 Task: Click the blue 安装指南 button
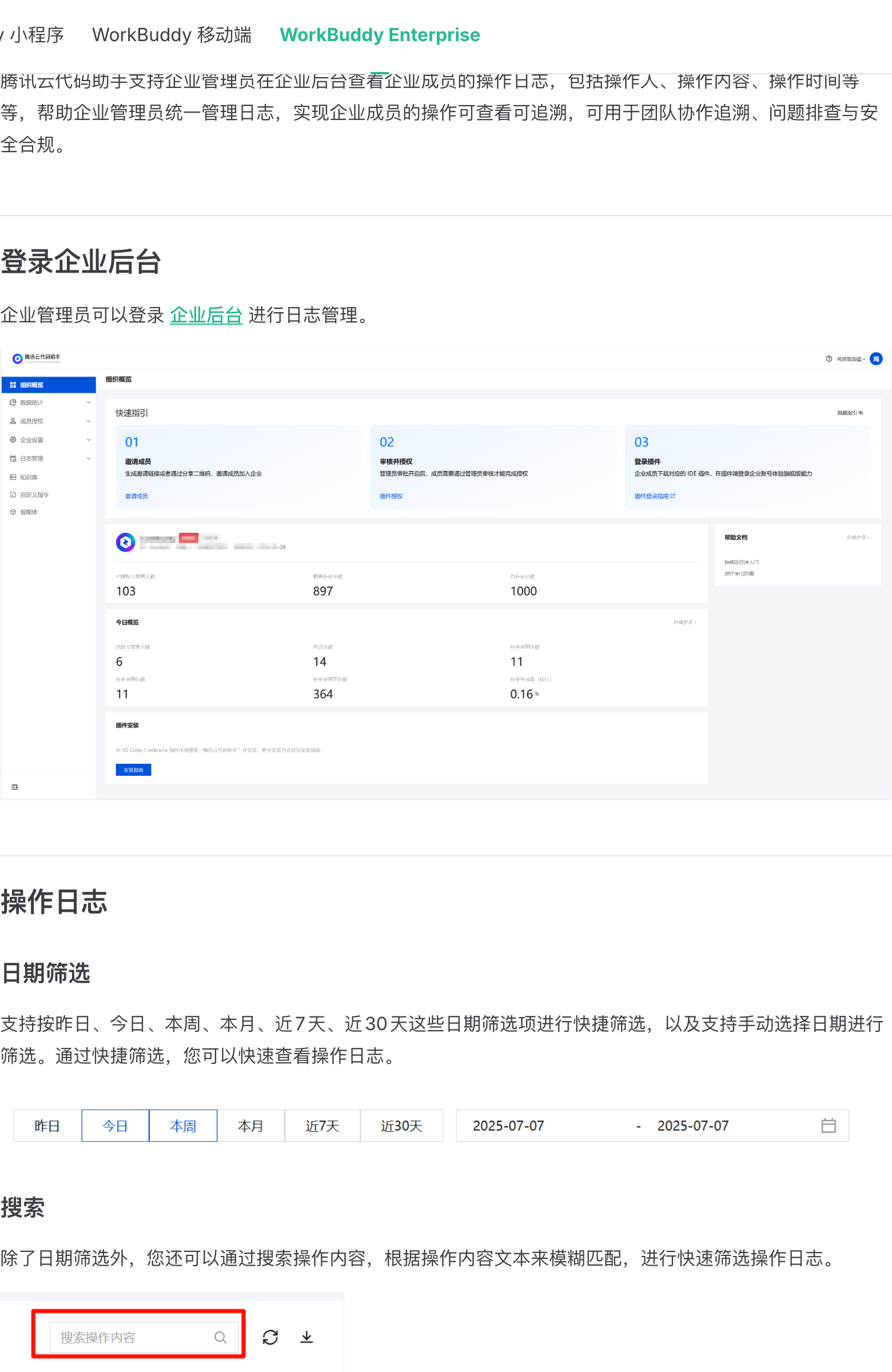[133, 769]
